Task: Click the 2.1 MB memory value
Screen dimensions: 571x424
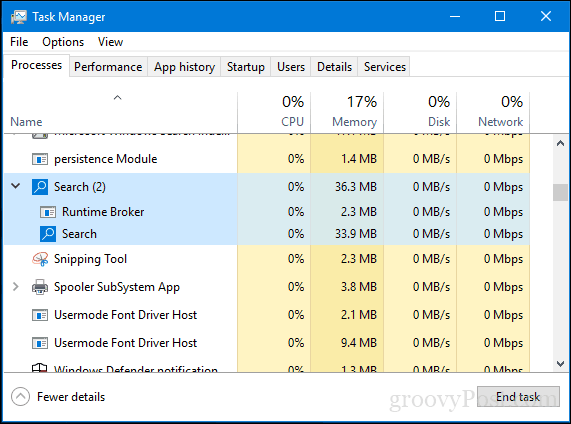Action: pos(359,315)
